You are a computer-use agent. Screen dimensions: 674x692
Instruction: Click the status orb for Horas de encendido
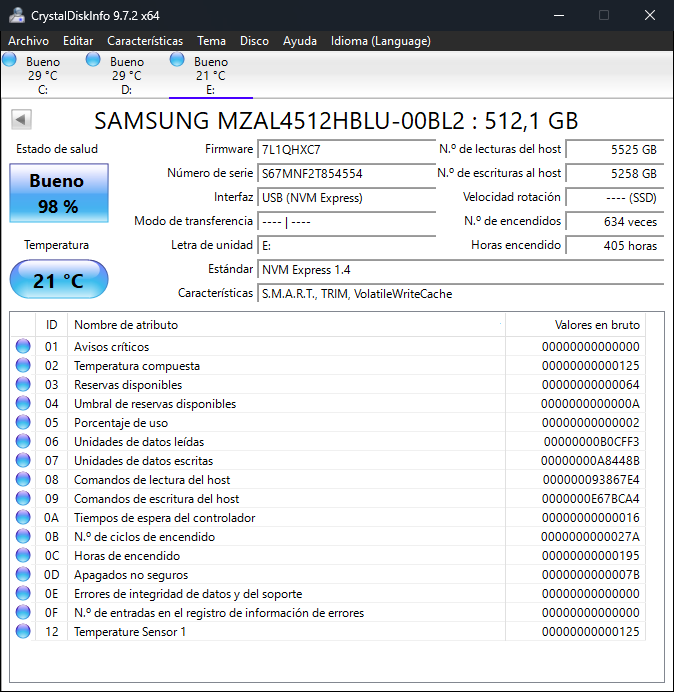23,555
